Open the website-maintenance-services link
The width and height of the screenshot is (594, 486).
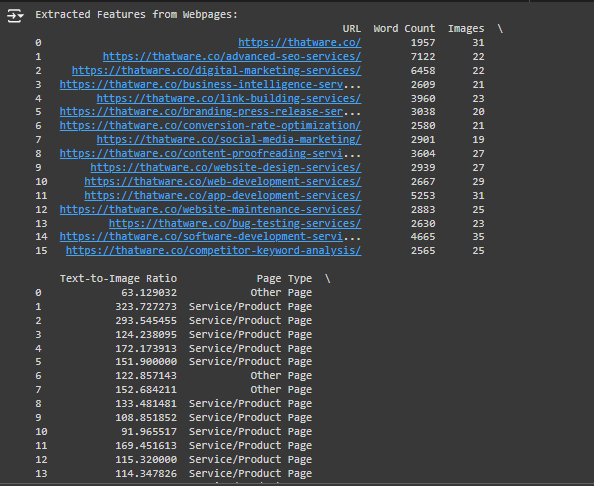pyautogui.click(x=210, y=210)
